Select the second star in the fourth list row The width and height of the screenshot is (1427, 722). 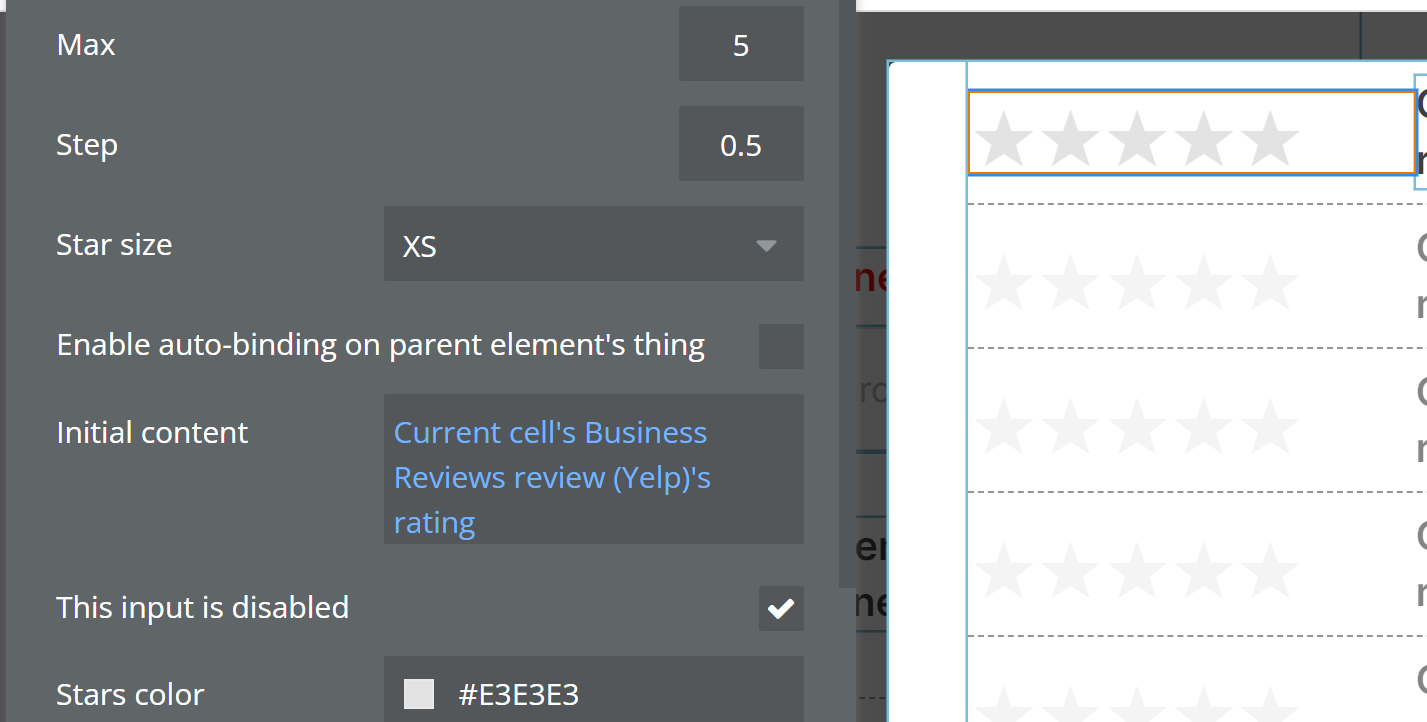pos(1070,570)
